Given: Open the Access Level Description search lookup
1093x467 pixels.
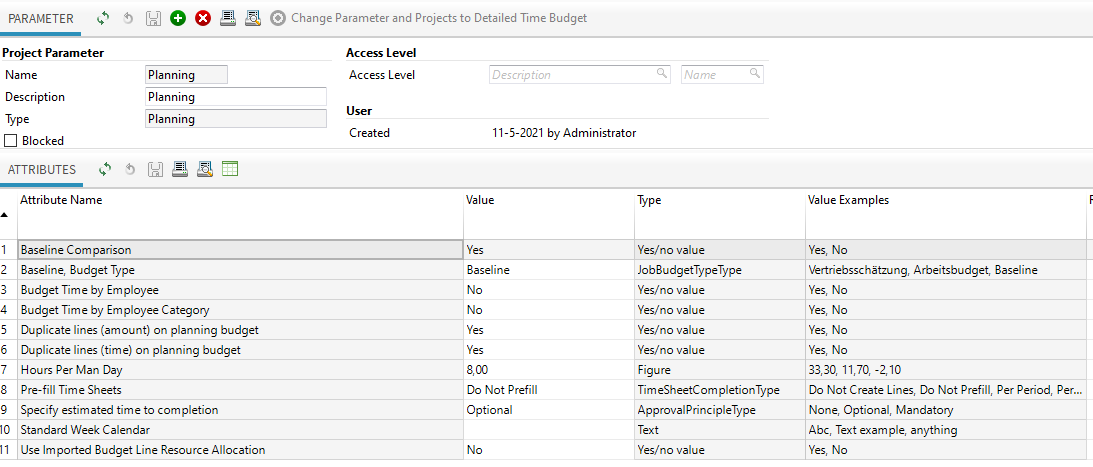Looking at the screenshot, I should (x=661, y=74).
